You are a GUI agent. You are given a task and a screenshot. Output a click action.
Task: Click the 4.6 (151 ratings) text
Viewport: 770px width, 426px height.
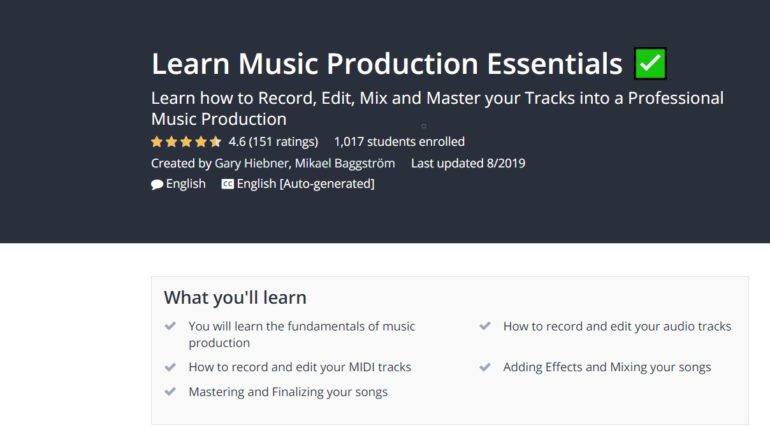click(x=273, y=141)
